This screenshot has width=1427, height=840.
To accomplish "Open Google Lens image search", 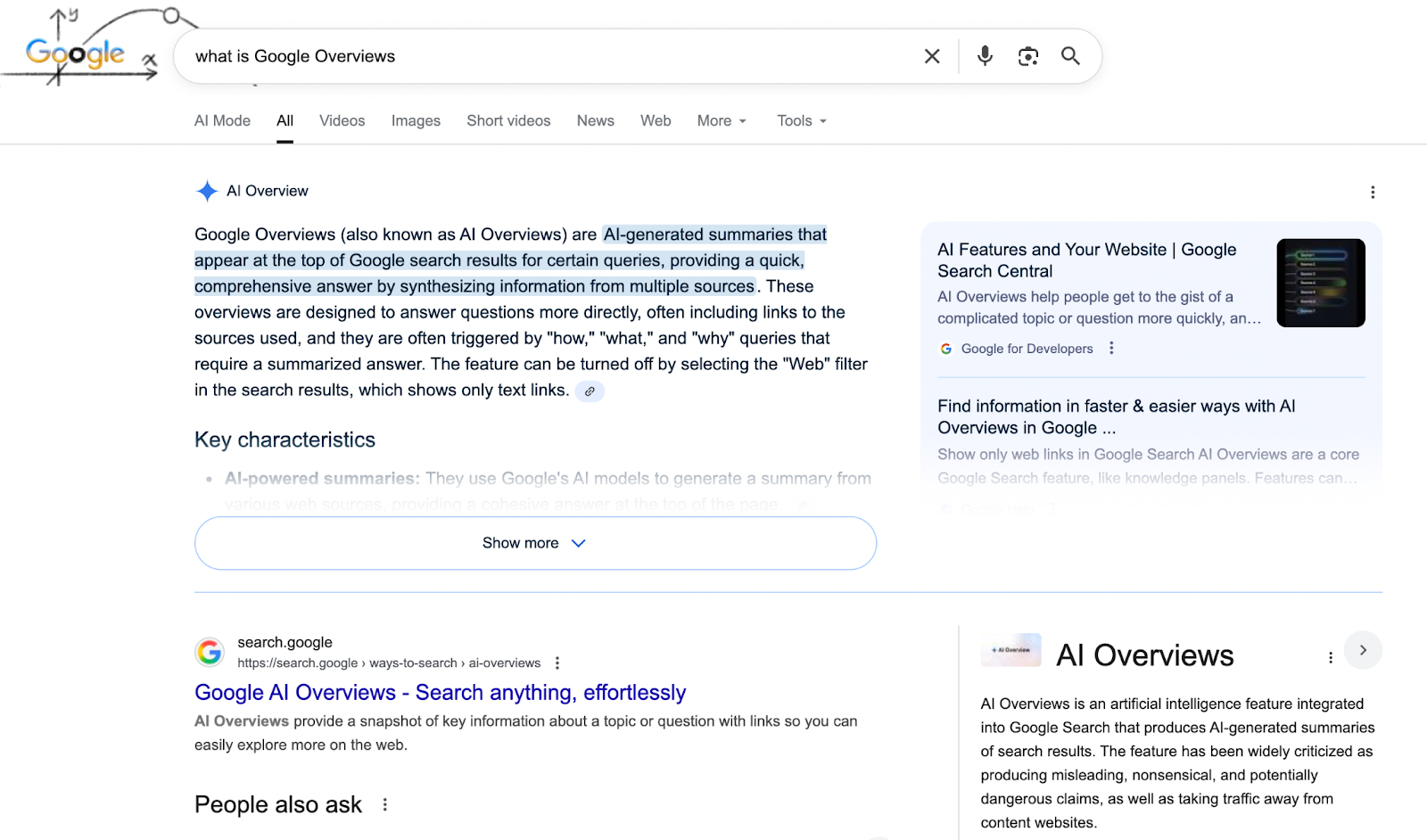I will [1027, 56].
